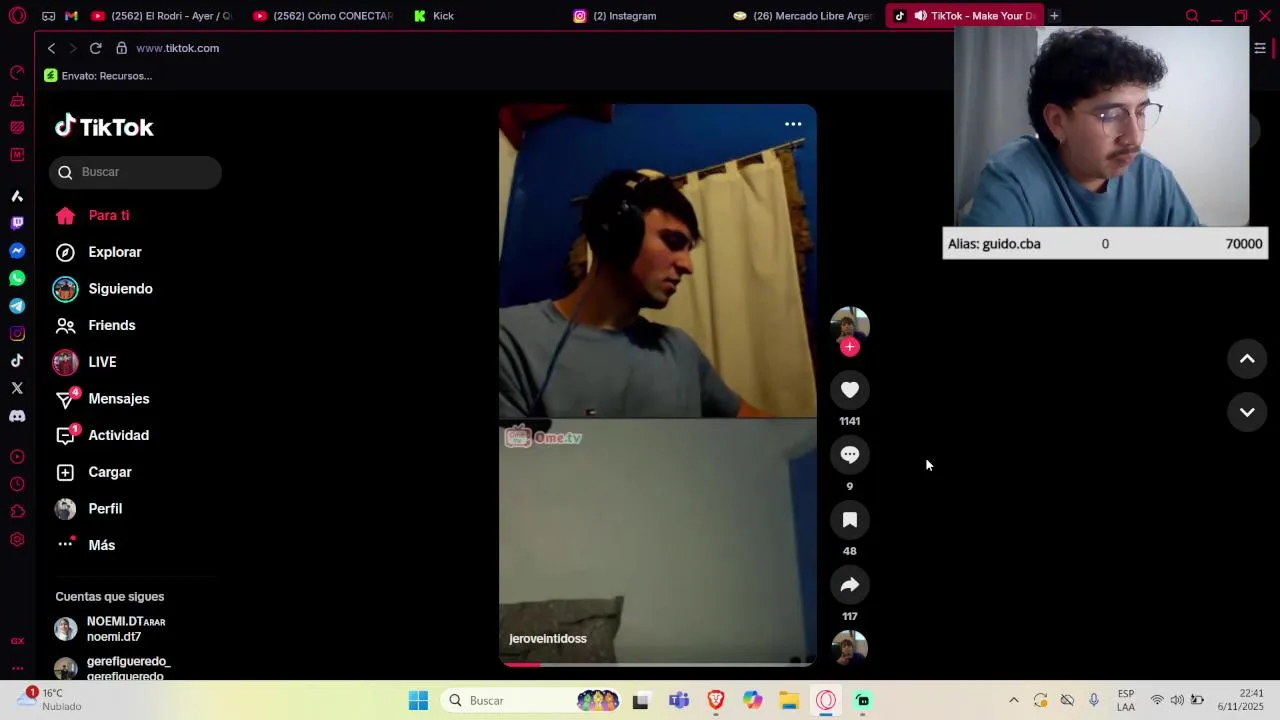Switch to the El Rodri YouTube tab
The image size is (1280, 720).
tap(163, 16)
